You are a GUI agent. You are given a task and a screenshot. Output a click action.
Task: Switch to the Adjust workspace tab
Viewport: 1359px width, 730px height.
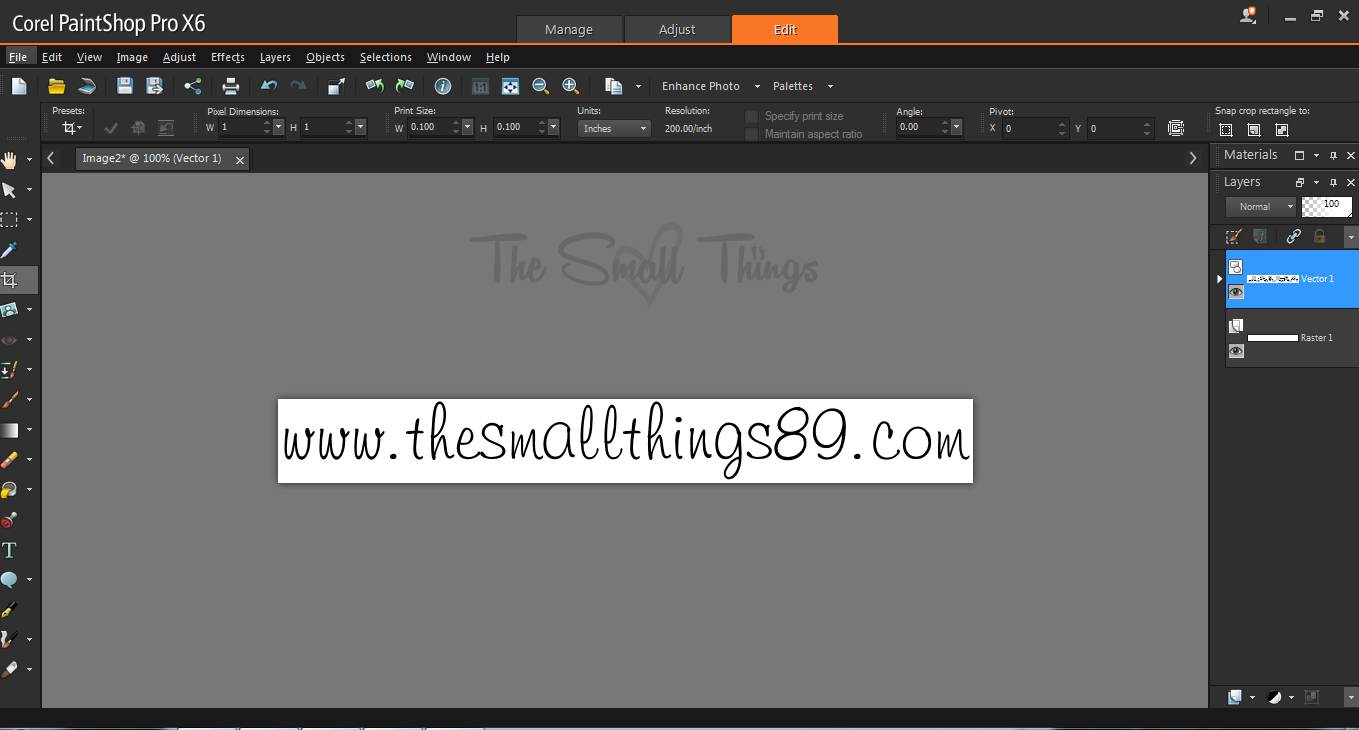tap(678, 29)
